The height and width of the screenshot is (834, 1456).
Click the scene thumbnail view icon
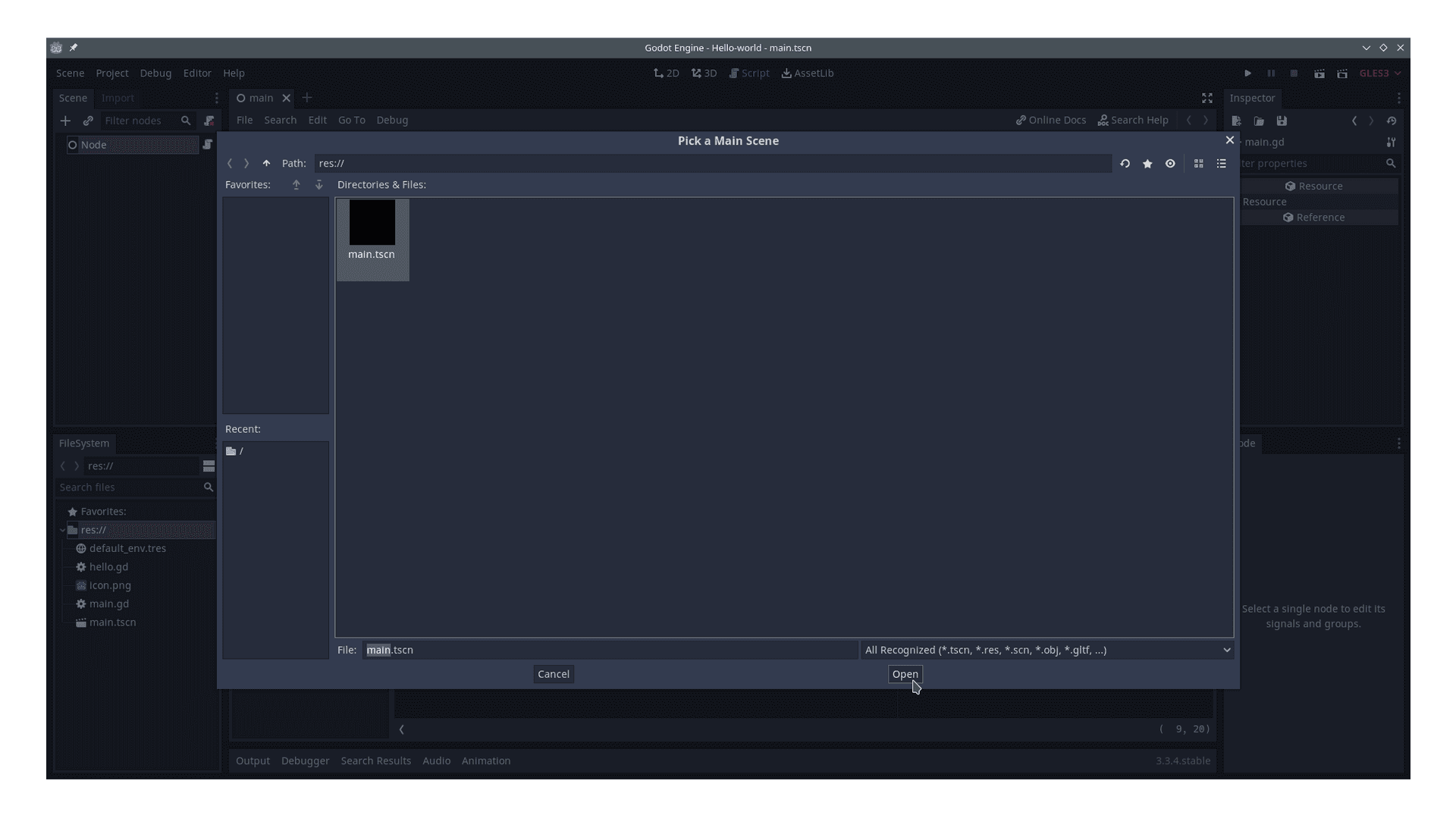pos(1199,163)
